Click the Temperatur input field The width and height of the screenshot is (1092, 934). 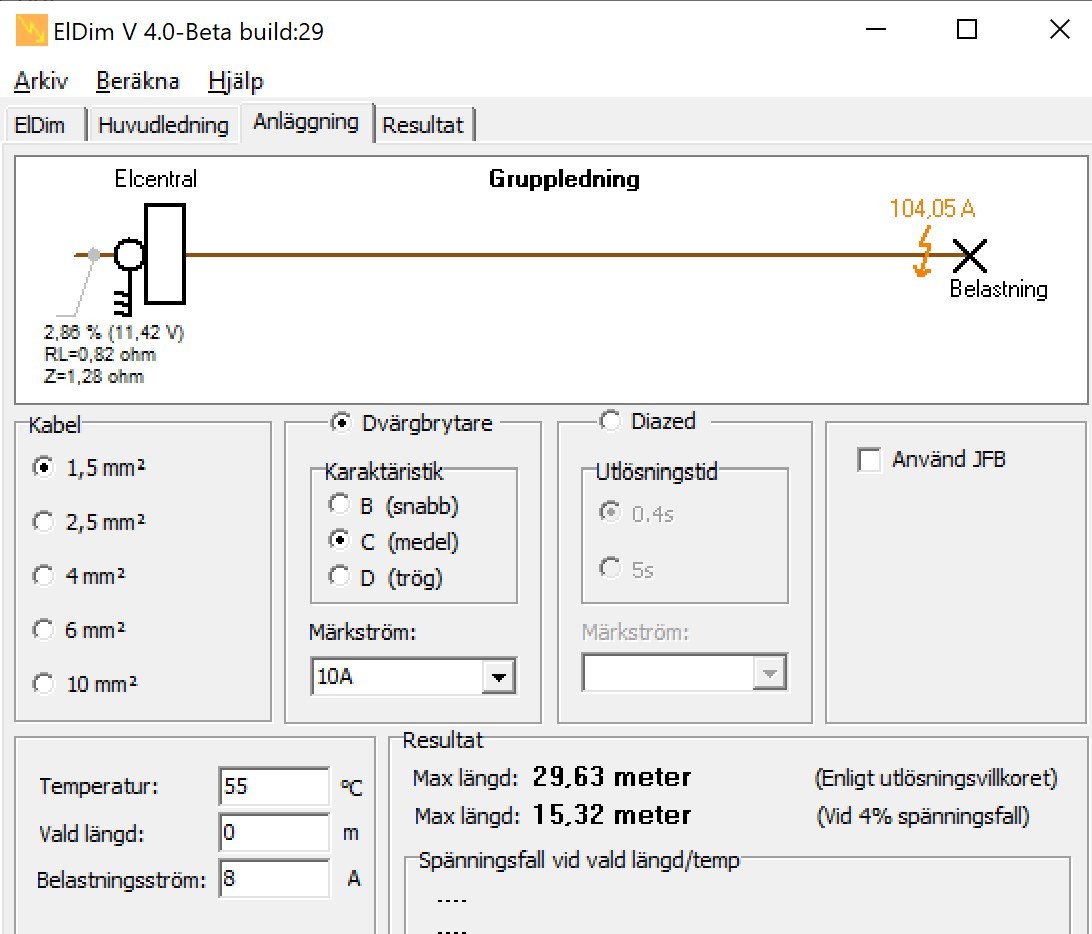[273, 786]
